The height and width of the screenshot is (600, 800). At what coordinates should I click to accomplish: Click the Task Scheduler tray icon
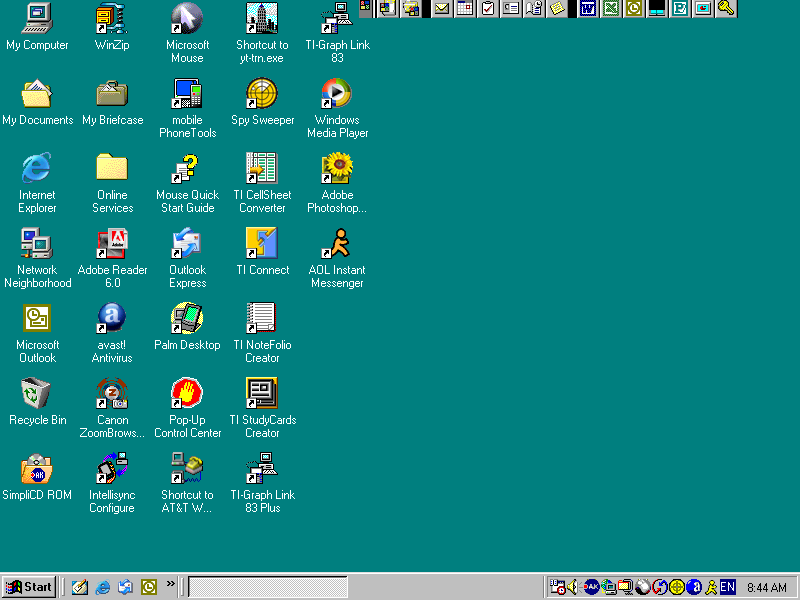(557, 587)
